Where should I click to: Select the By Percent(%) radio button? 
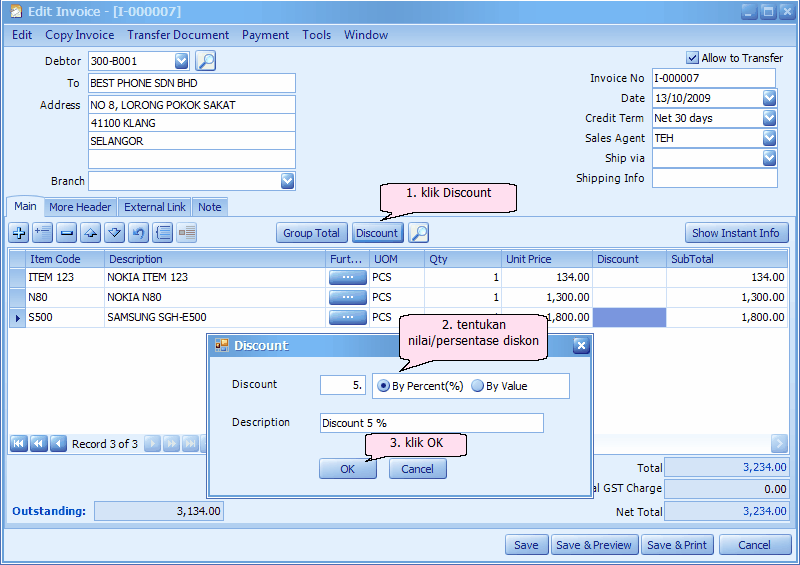[x=384, y=386]
